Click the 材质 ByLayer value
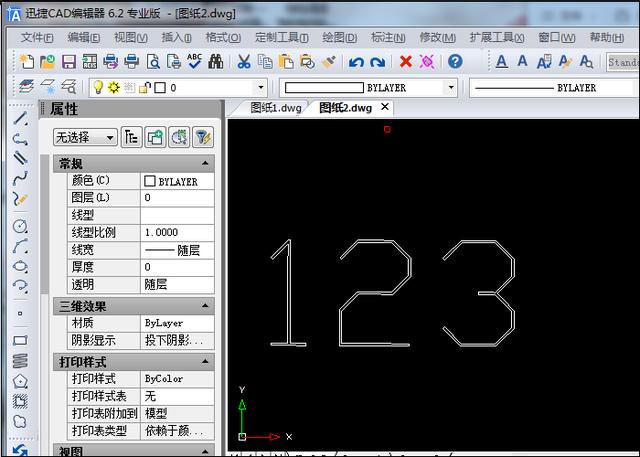 point(177,323)
